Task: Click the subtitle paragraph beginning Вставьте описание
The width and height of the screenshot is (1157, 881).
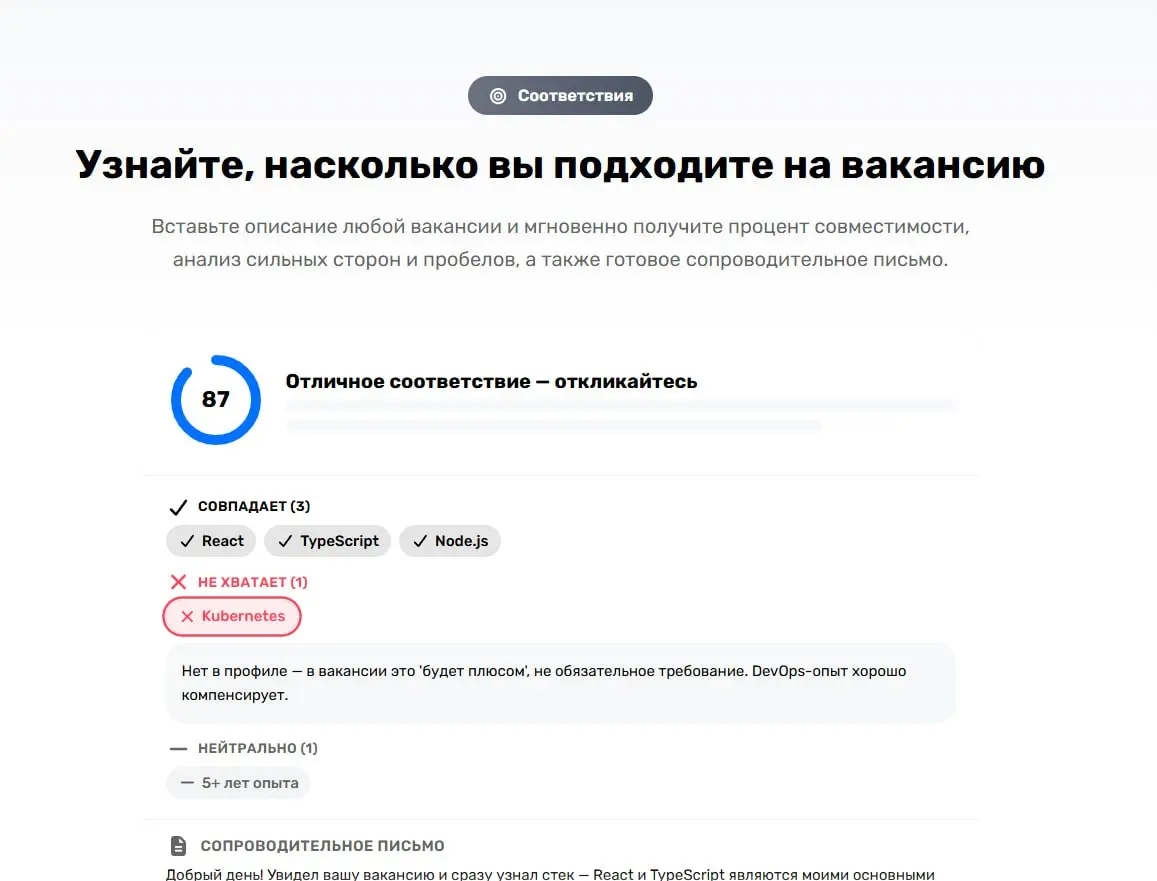Action: 560,243
